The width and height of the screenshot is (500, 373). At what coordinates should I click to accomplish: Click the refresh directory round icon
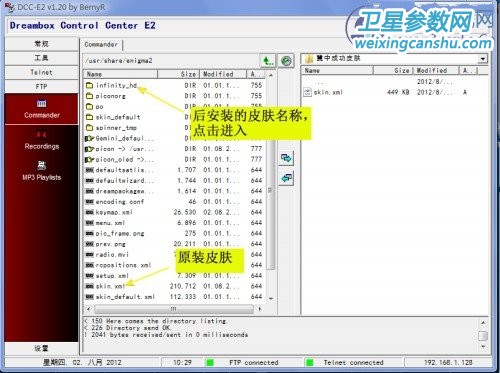[286, 61]
